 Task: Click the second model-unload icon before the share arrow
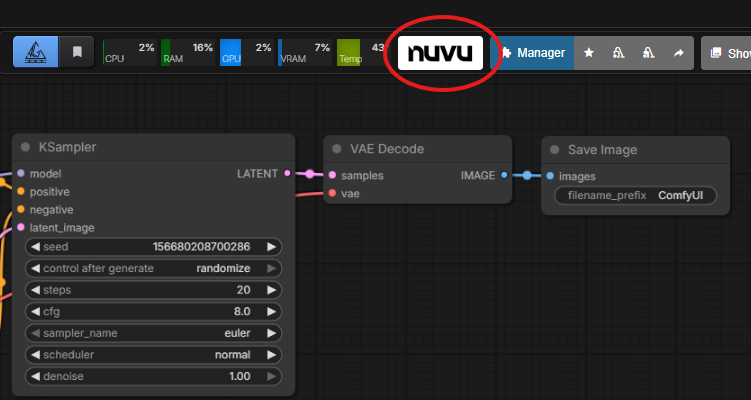coord(649,53)
